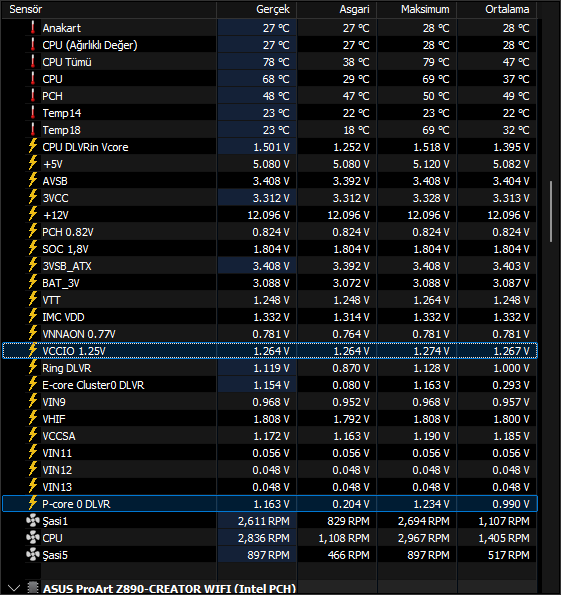
Task: Click the lightning icon beside VCCSA
Action: click(x=33, y=435)
